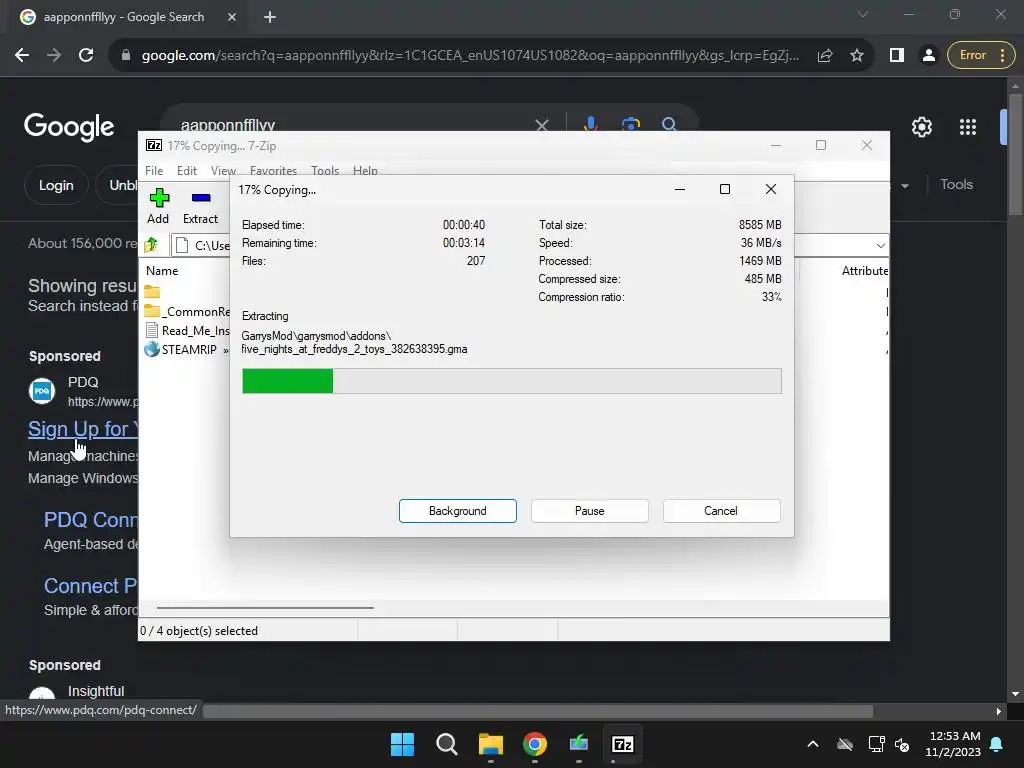This screenshot has width=1024, height=768.
Task: Click the Add toolbar icon in 7-Zip
Action: pyautogui.click(x=159, y=206)
